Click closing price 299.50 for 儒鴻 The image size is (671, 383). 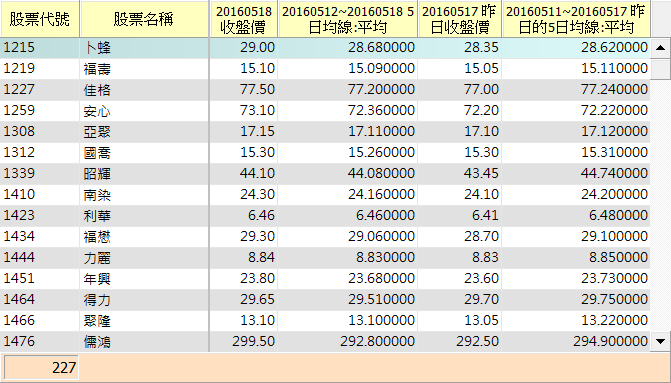coord(254,341)
